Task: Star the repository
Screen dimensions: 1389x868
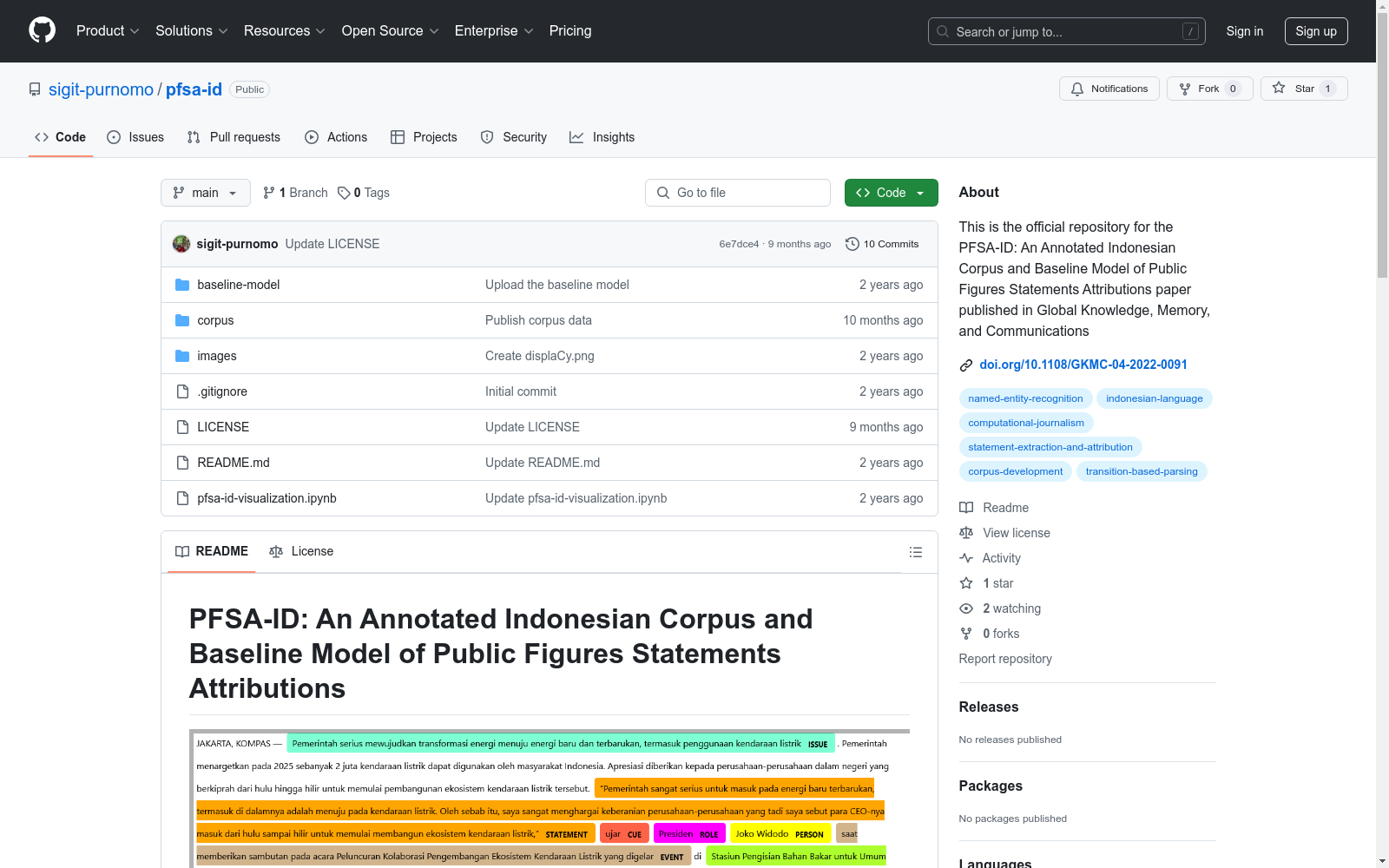Action: tap(1303, 89)
